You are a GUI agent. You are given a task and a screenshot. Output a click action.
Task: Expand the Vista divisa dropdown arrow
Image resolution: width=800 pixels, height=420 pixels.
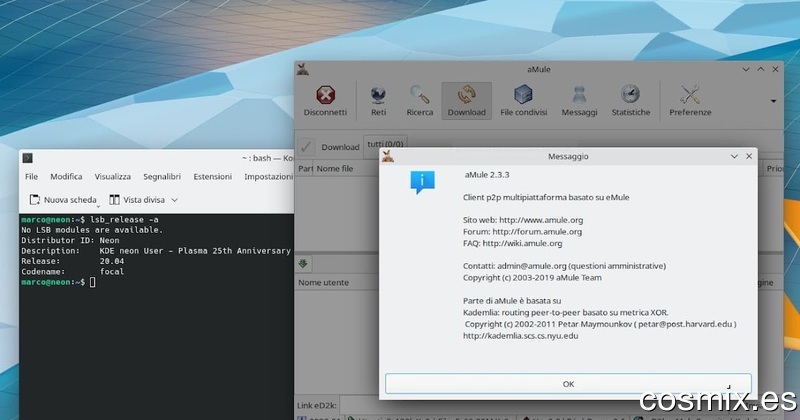[174, 200]
